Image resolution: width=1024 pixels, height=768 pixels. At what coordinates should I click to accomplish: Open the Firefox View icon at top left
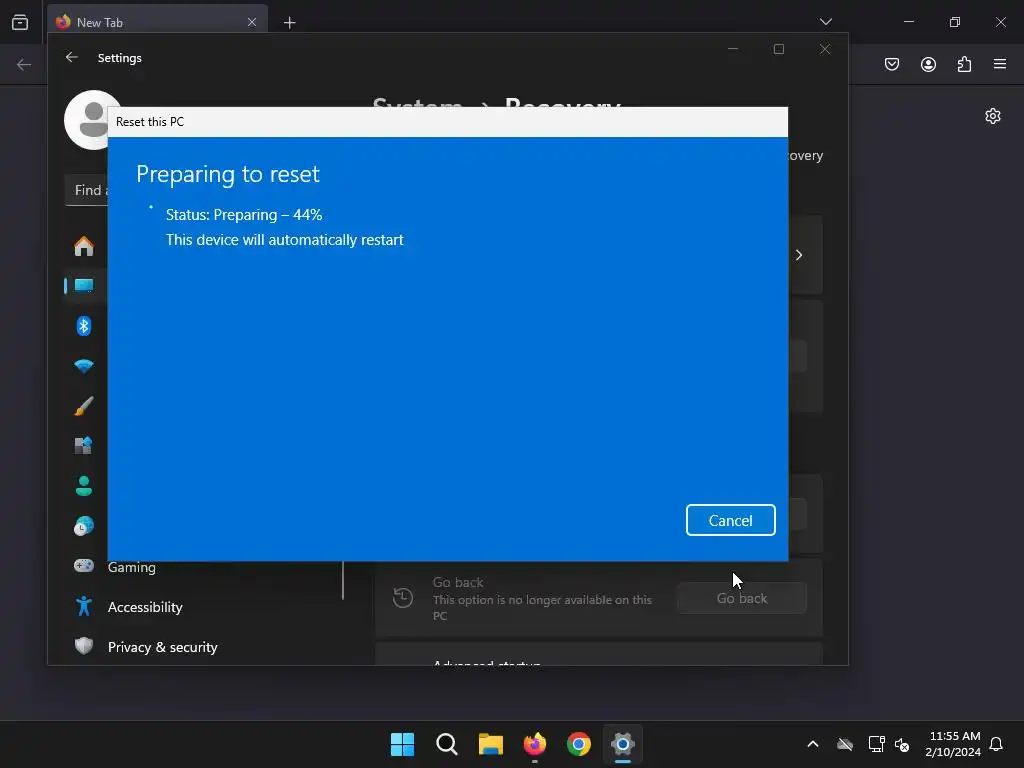(x=20, y=22)
